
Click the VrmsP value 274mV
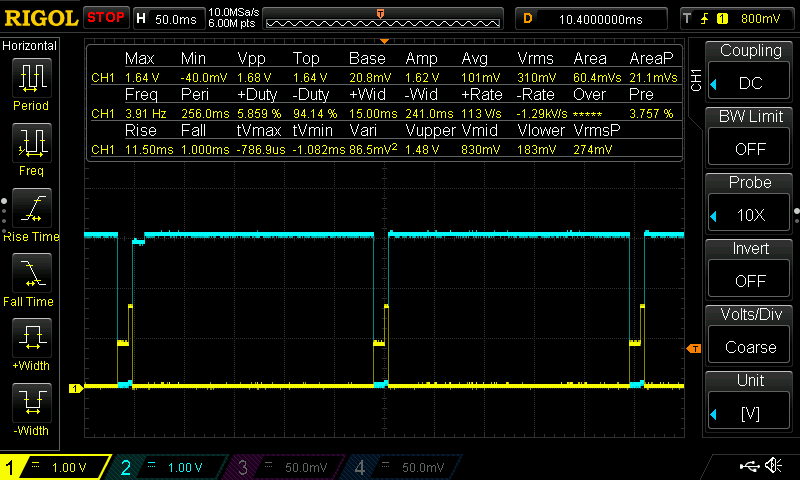pyautogui.click(x=592, y=149)
